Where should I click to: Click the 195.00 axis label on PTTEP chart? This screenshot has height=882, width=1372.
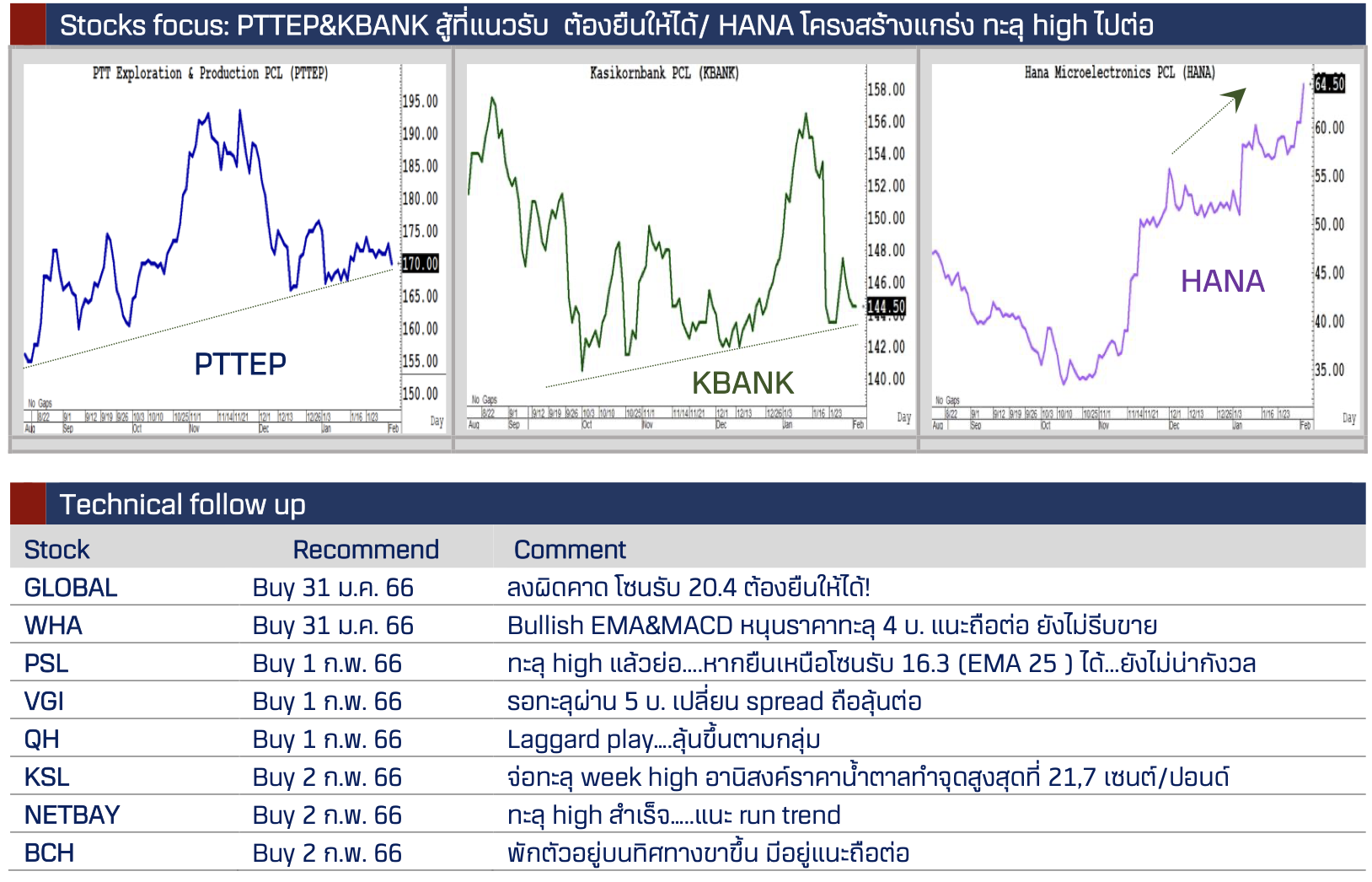(421, 101)
